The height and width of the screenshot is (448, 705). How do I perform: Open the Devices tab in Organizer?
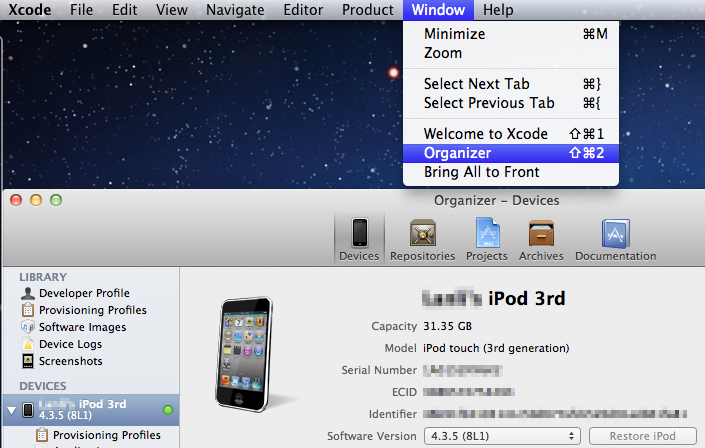click(x=359, y=238)
